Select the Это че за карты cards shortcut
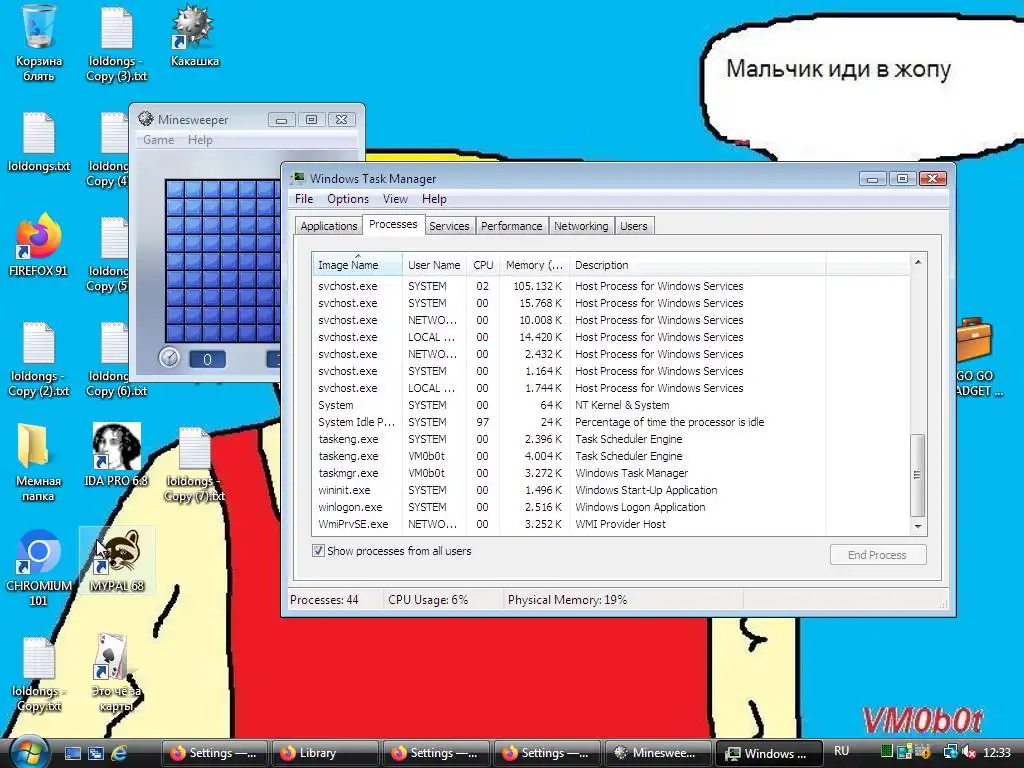Screen dimensions: 1024x768 [x=116, y=673]
